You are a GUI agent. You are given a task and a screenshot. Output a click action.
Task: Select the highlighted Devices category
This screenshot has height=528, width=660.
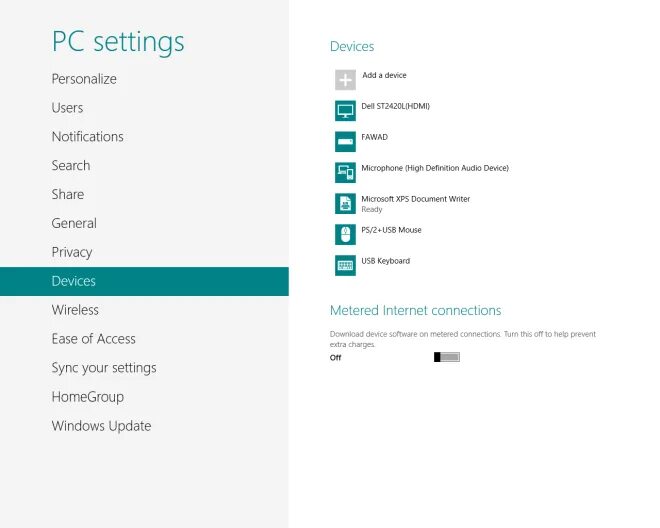(144, 281)
